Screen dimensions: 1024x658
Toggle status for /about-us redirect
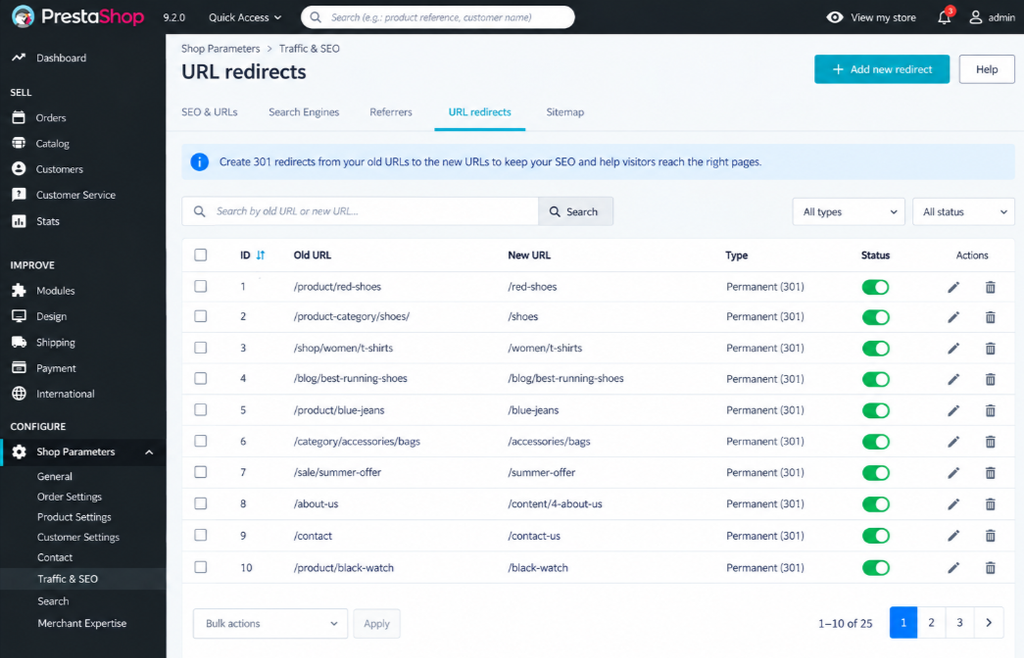(x=876, y=504)
